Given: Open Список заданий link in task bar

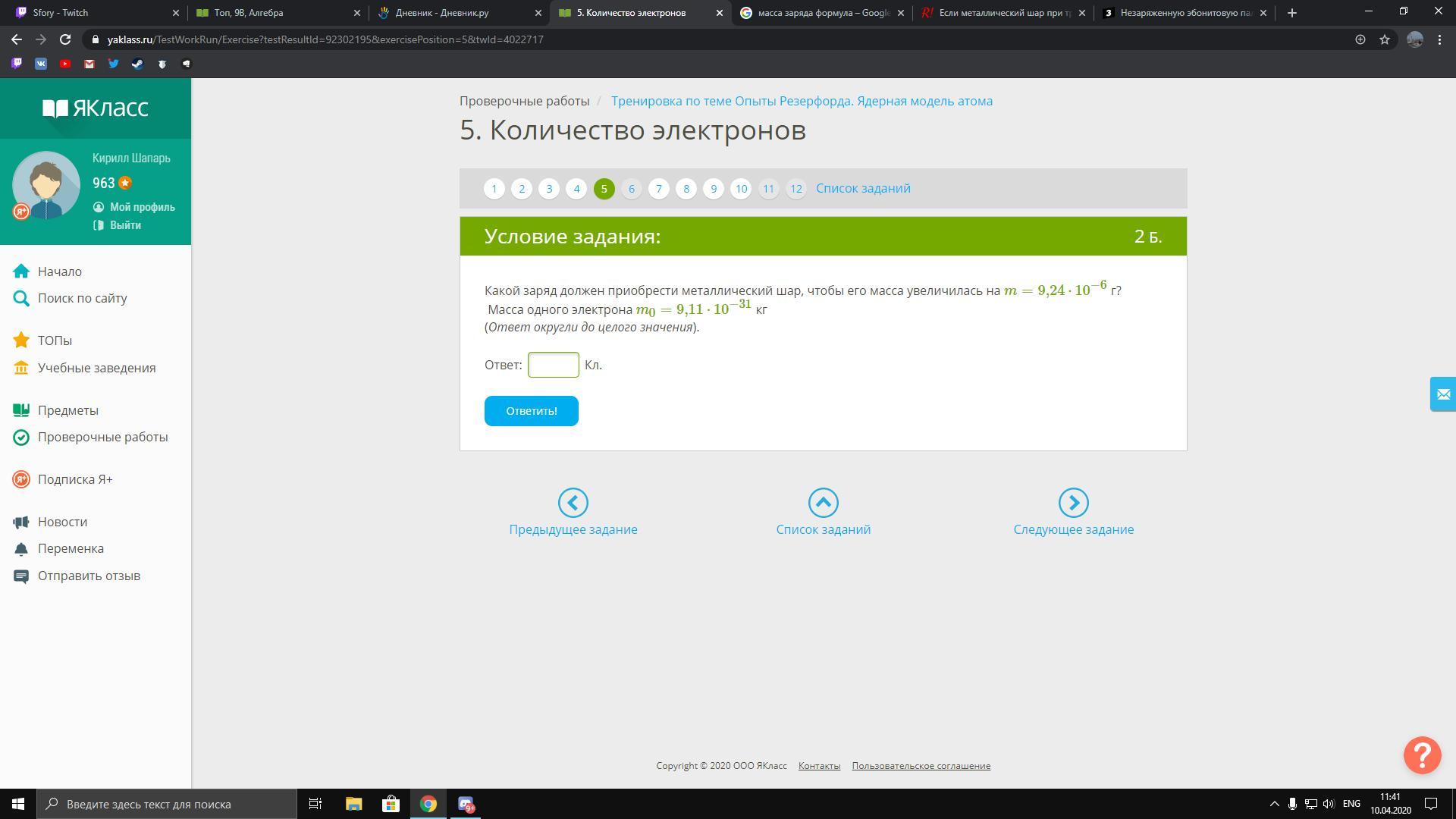Looking at the screenshot, I should [x=863, y=188].
